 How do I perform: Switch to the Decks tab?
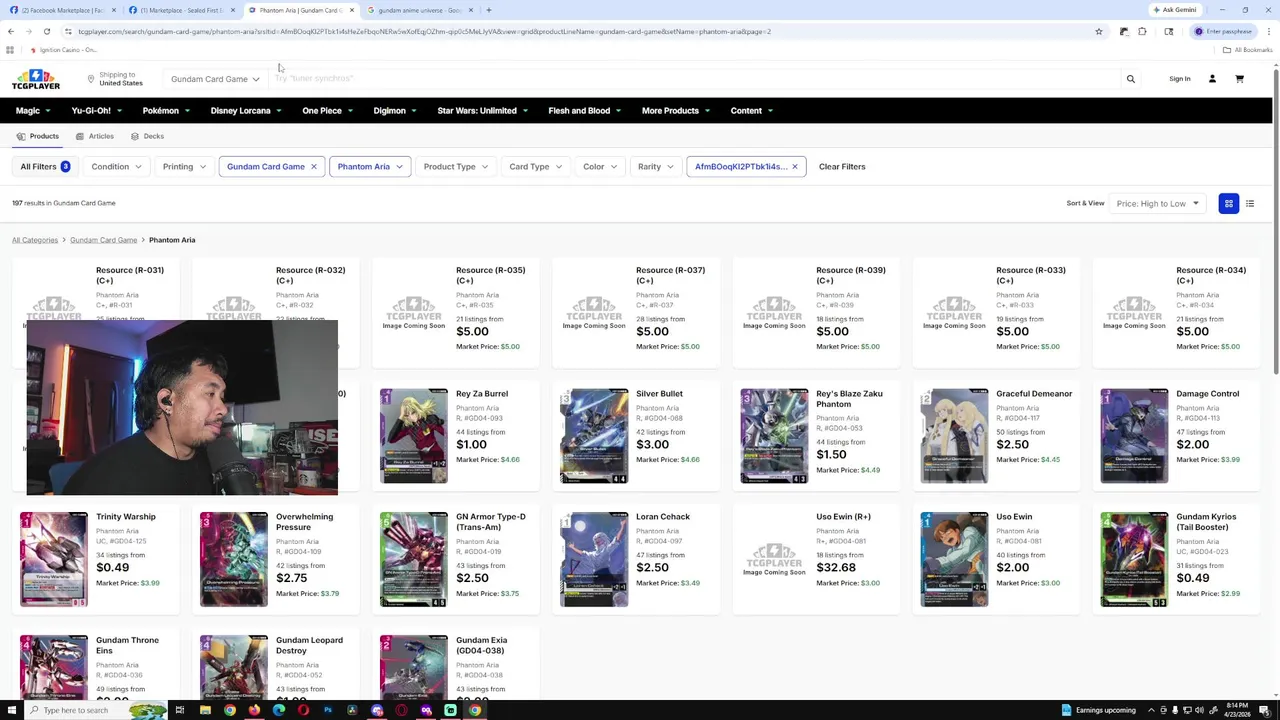(147, 136)
